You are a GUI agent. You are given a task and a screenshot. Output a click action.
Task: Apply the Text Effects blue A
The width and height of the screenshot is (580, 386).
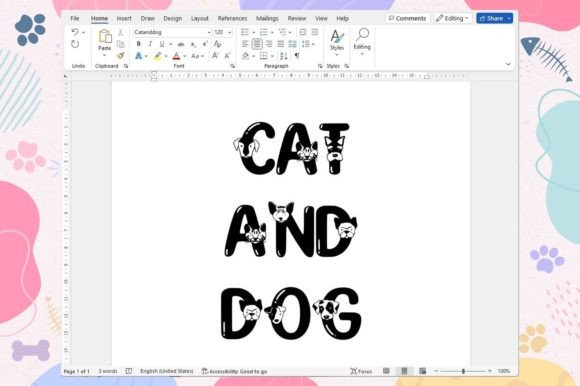pyautogui.click(x=139, y=56)
